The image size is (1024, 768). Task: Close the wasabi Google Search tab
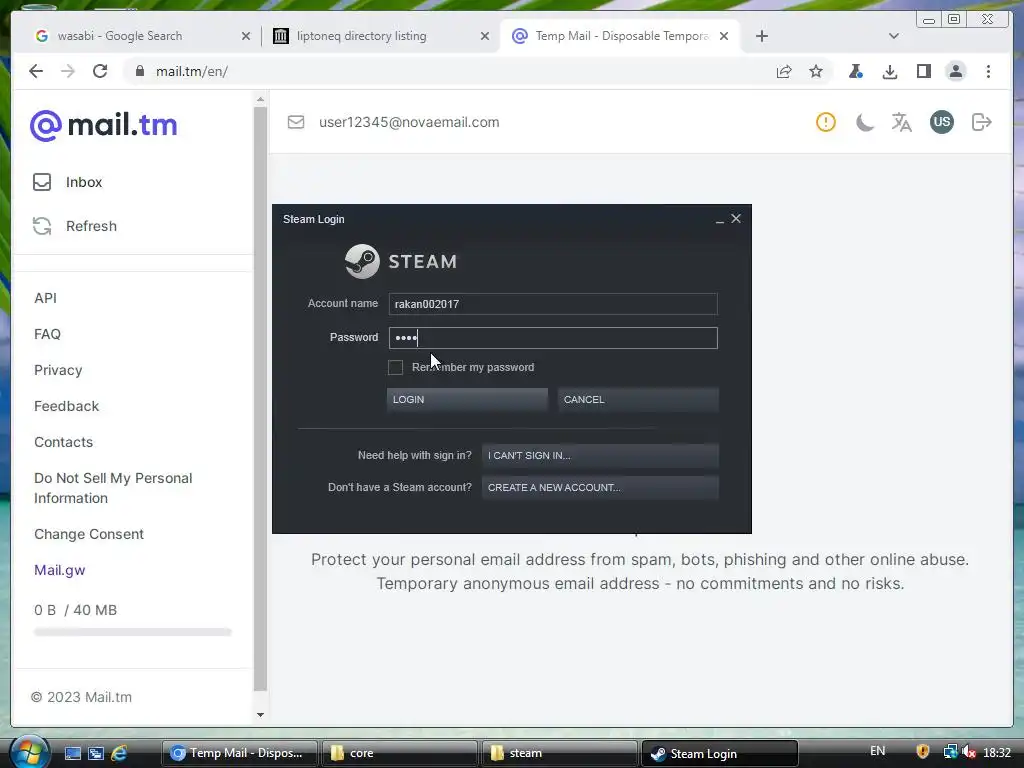246,36
